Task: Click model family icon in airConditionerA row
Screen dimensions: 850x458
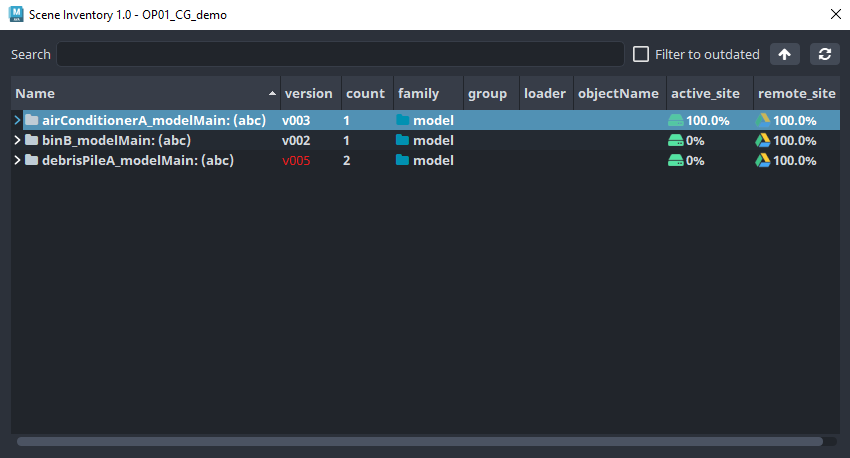Action: point(402,120)
